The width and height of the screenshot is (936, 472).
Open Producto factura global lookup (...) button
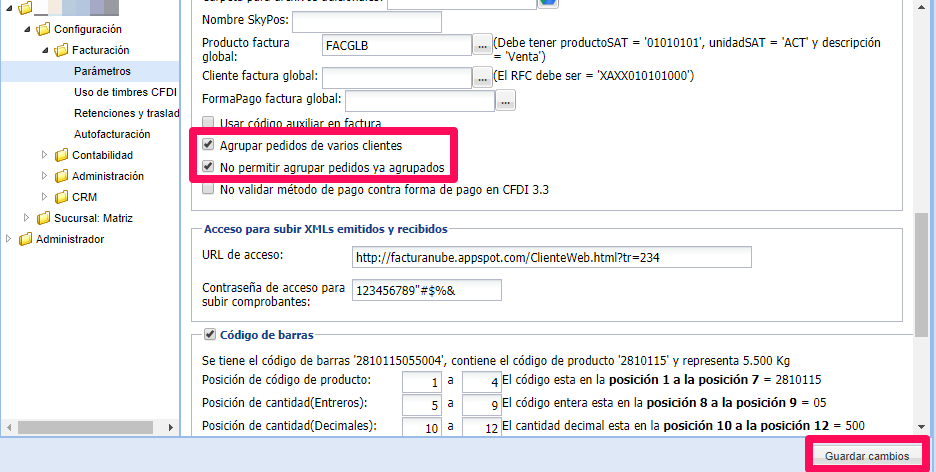click(482, 45)
